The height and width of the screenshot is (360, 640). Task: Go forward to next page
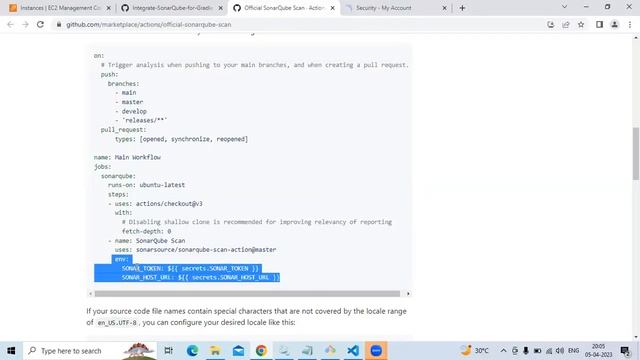[x=25, y=24]
